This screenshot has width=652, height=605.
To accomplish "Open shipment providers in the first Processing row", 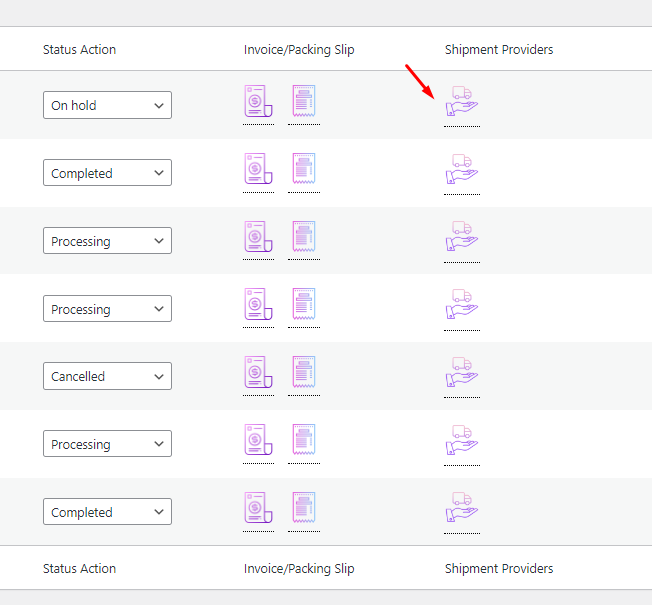I will click(462, 237).
